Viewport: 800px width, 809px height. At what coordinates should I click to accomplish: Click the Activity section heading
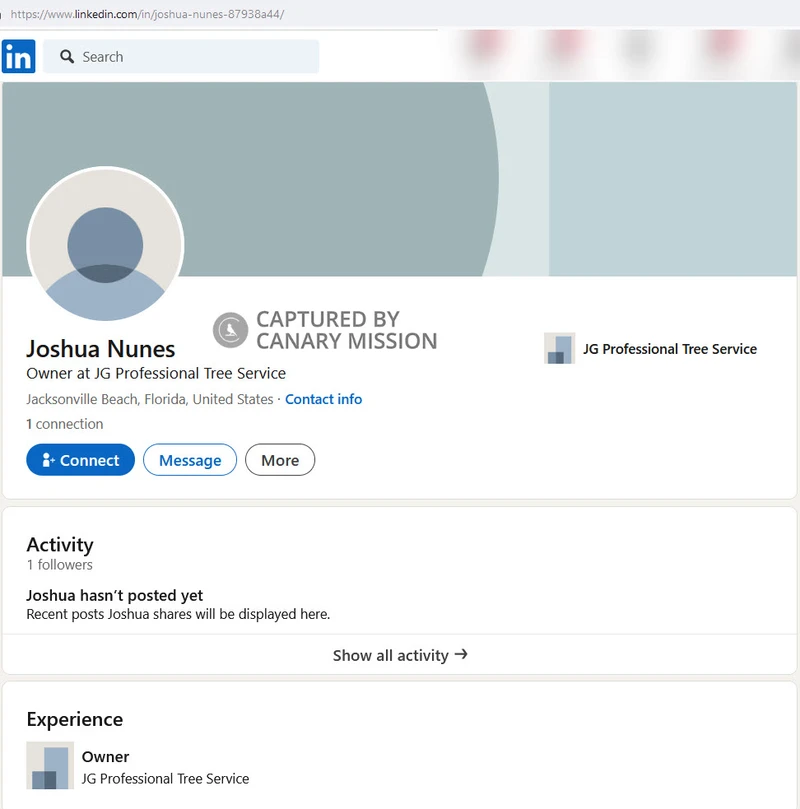point(60,545)
